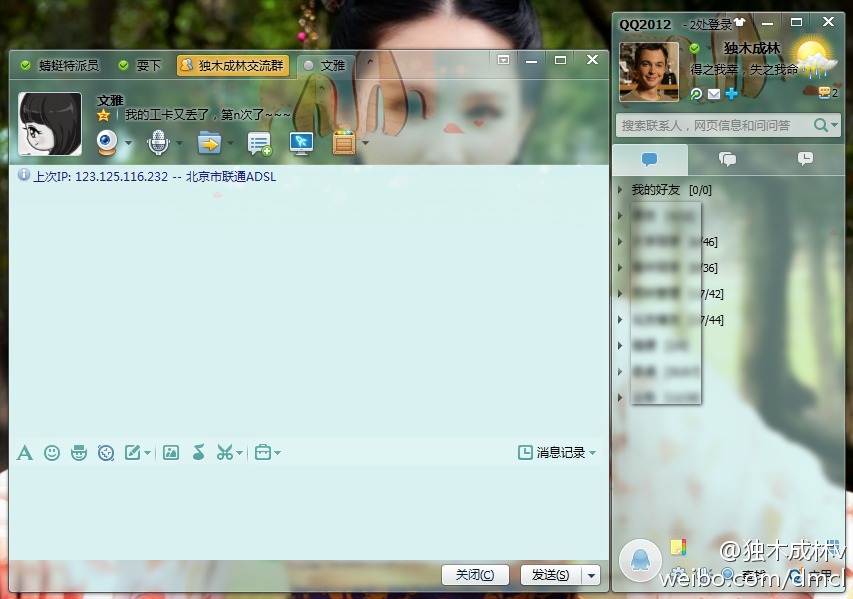Viewport: 853px width, 599px height.
Task: Open the handwriting pad dropdown arrow
Action: 147,453
